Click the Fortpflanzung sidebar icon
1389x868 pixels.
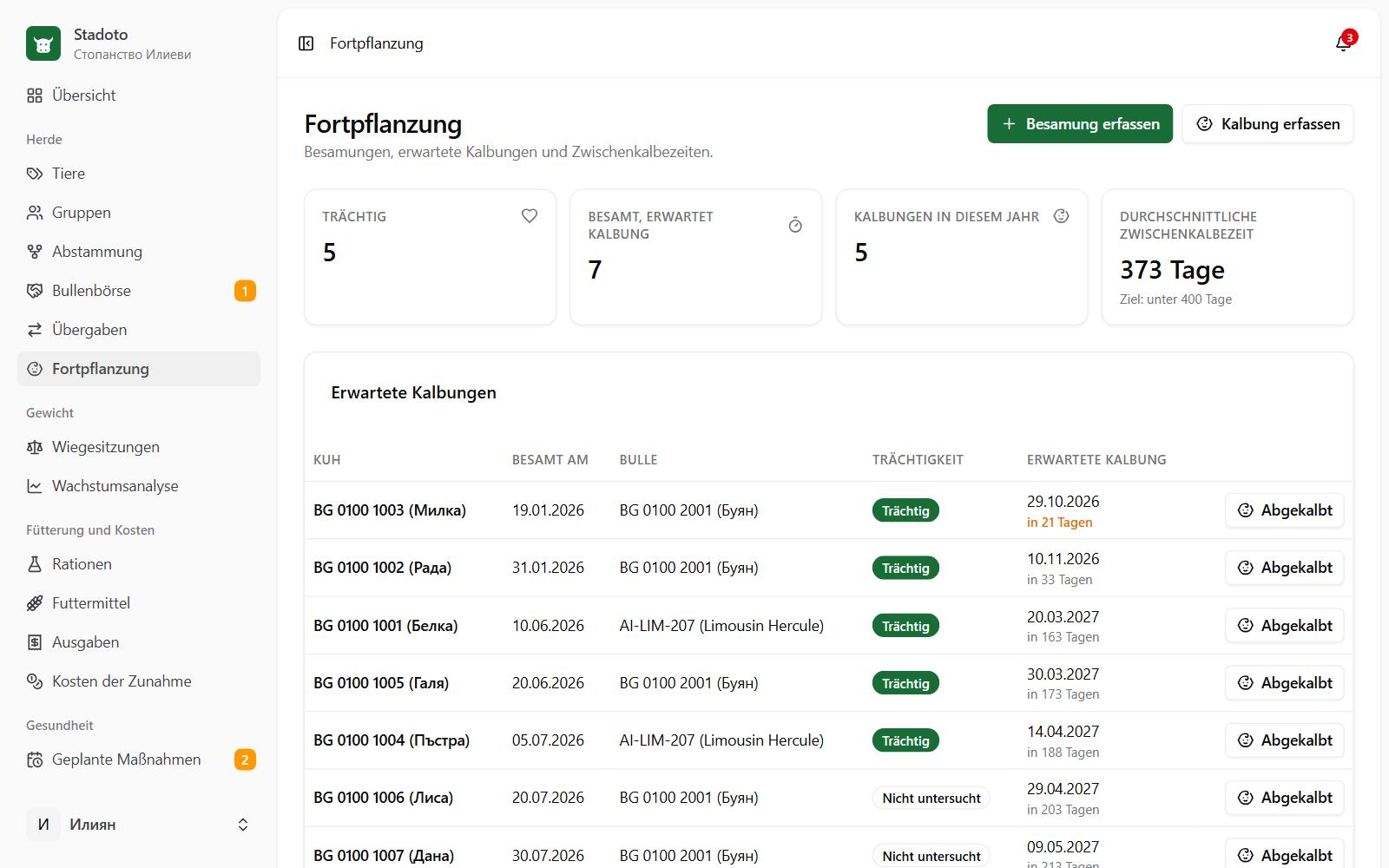(x=35, y=369)
